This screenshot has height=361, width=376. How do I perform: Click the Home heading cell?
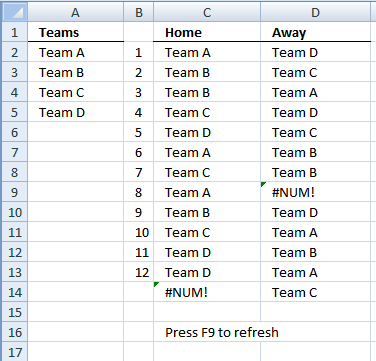pyautogui.click(x=207, y=32)
